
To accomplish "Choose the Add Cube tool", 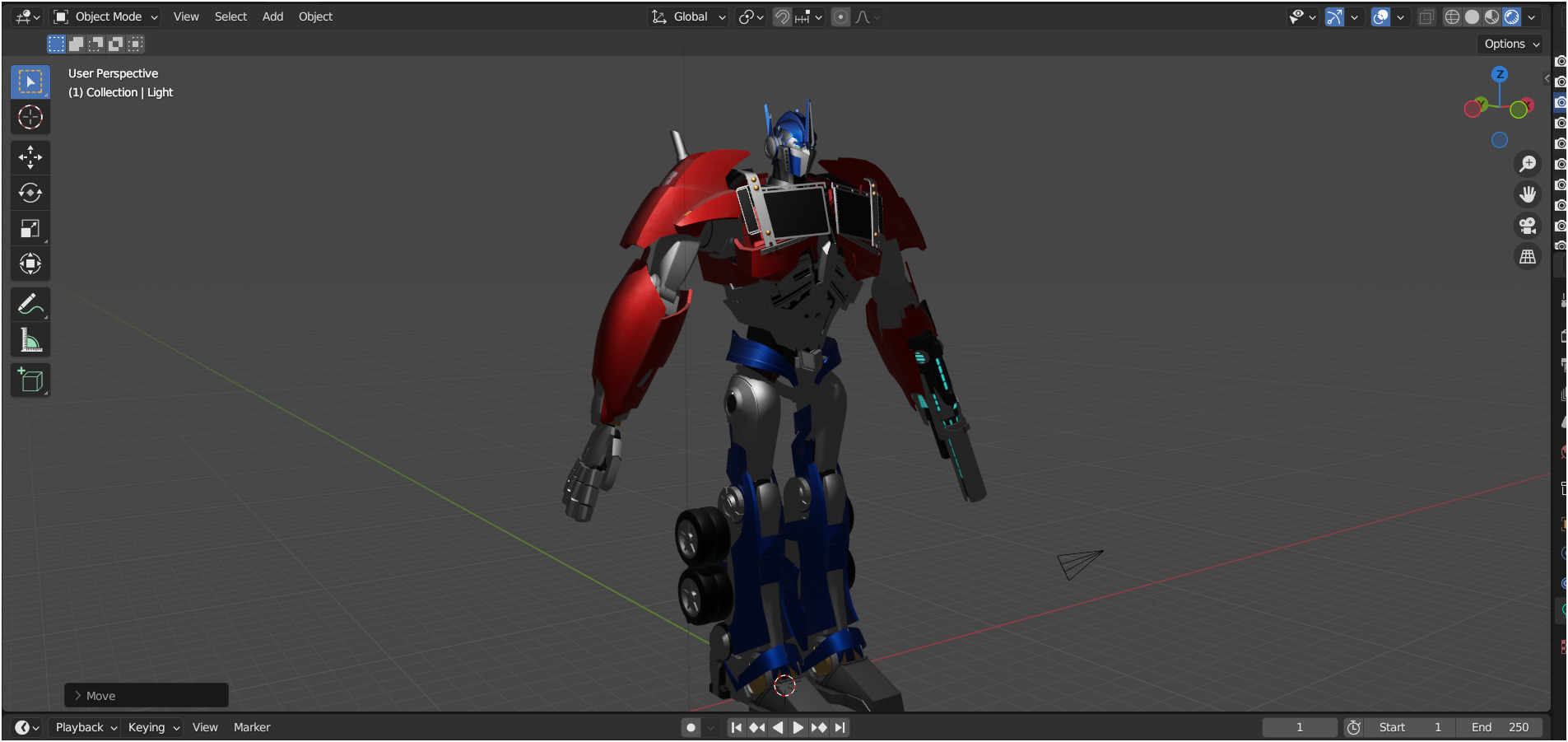I will (x=30, y=380).
